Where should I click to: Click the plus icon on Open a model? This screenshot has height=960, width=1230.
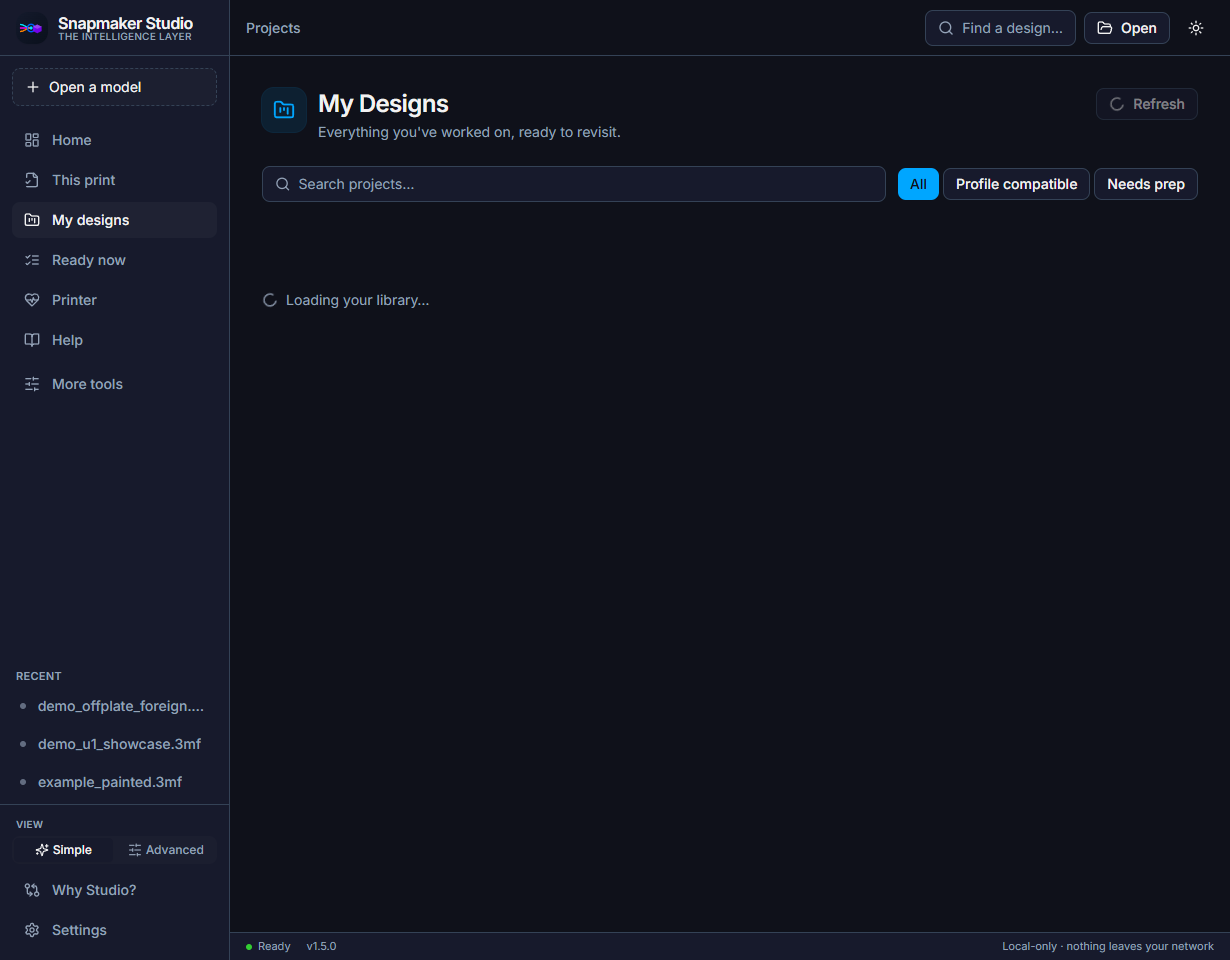pos(33,87)
